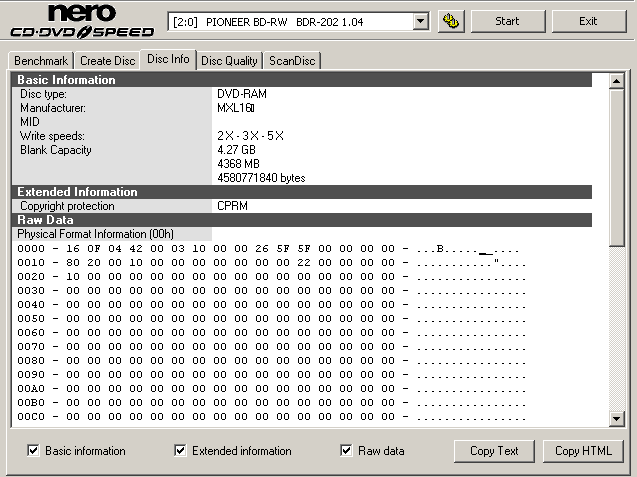Click the 2X - 3X - 5X write speeds value
Screen dimensions: 637x477
250,136
